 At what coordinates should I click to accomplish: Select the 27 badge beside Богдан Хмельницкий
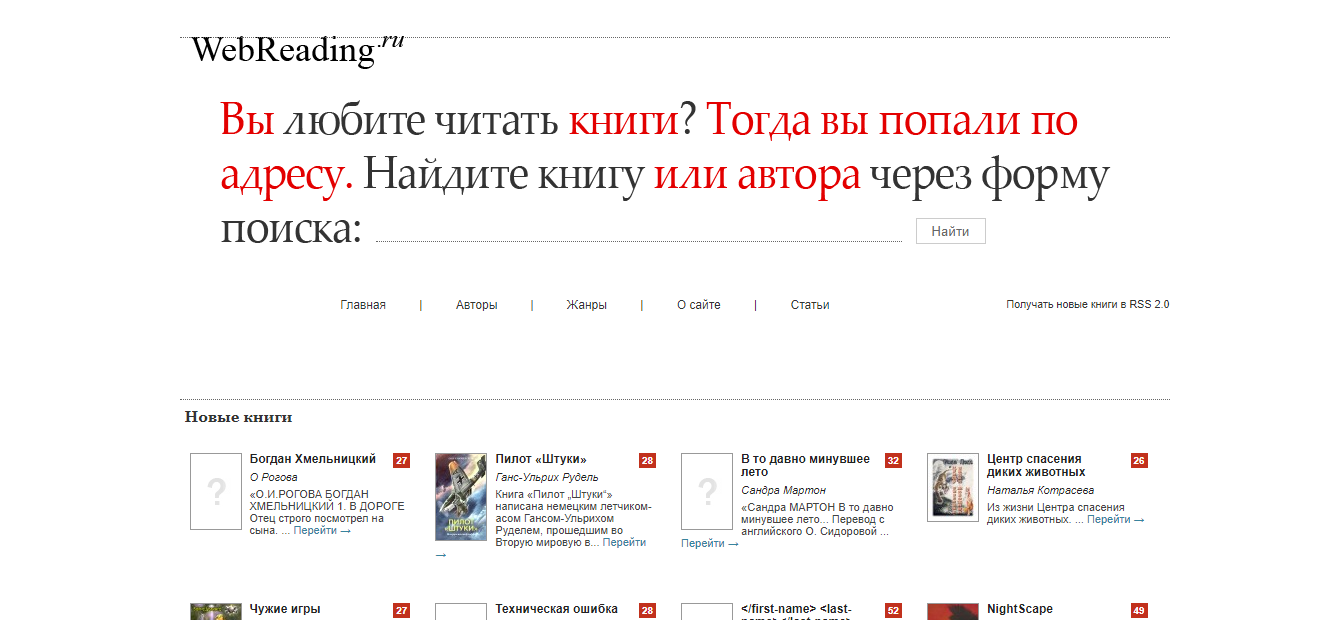[x=401, y=461]
